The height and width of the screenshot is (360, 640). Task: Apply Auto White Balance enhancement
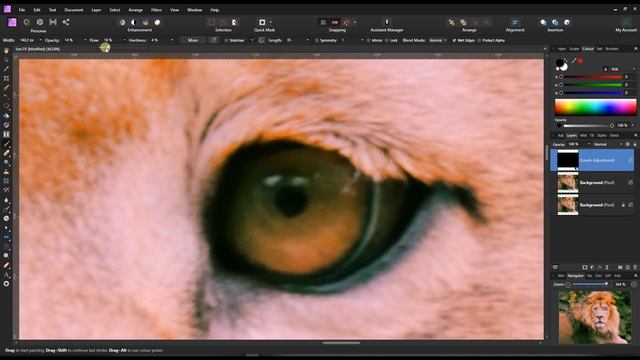pyautogui.click(x=157, y=22)
